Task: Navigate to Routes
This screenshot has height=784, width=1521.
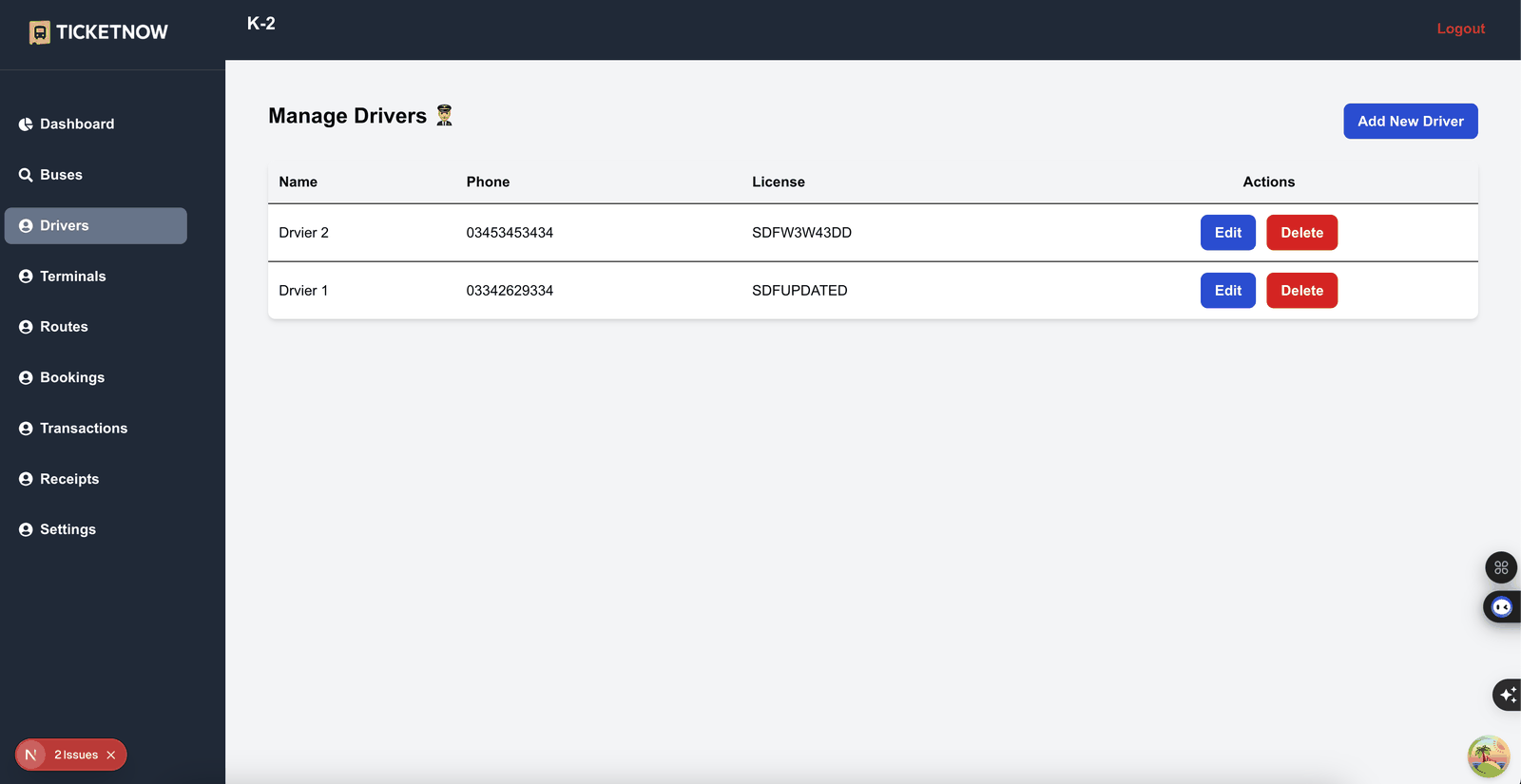Action: (96, 327)
